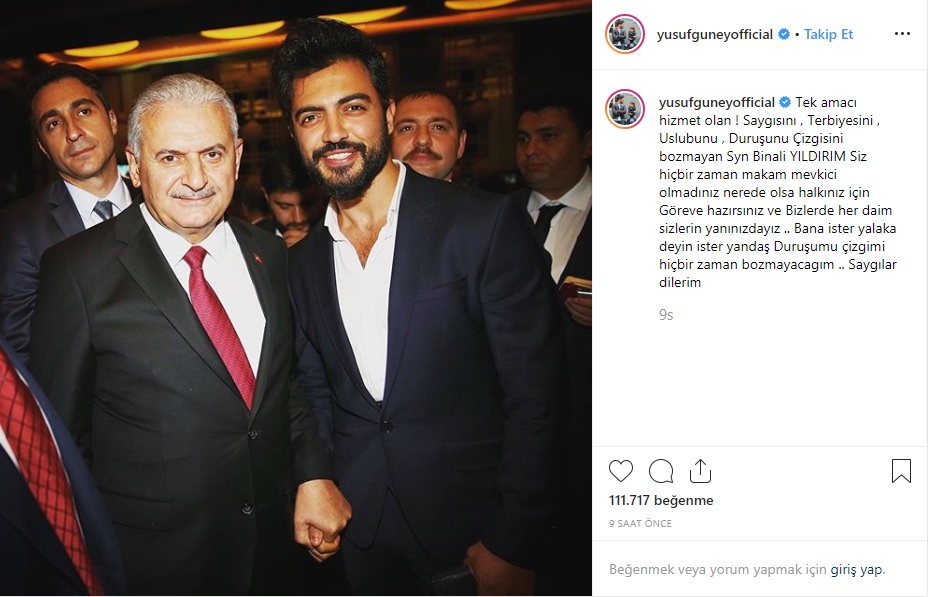Open the profile avatar beside the caption

pos(624,109)
